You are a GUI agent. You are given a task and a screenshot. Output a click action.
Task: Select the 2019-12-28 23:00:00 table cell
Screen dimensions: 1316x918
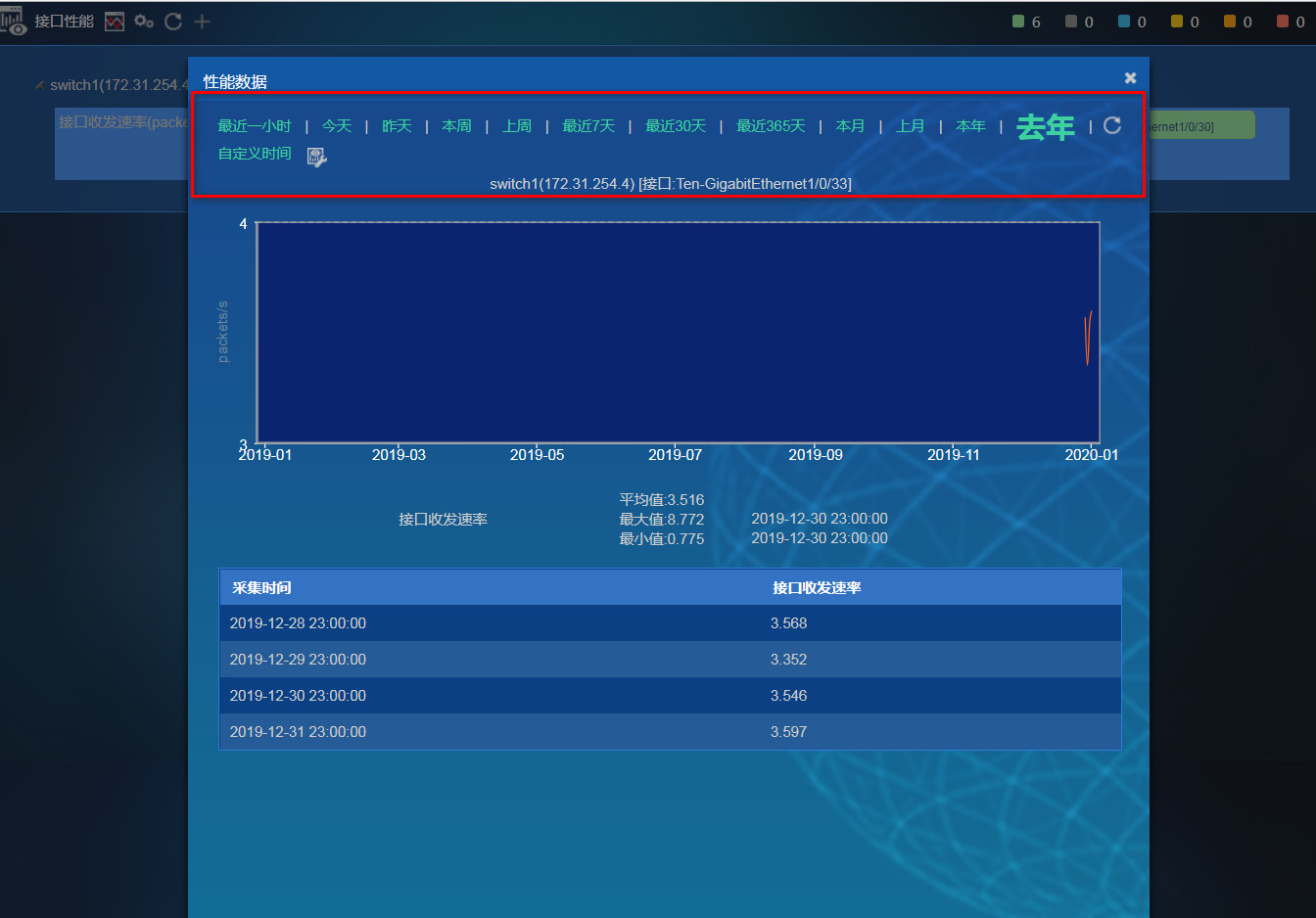(298, 623)
